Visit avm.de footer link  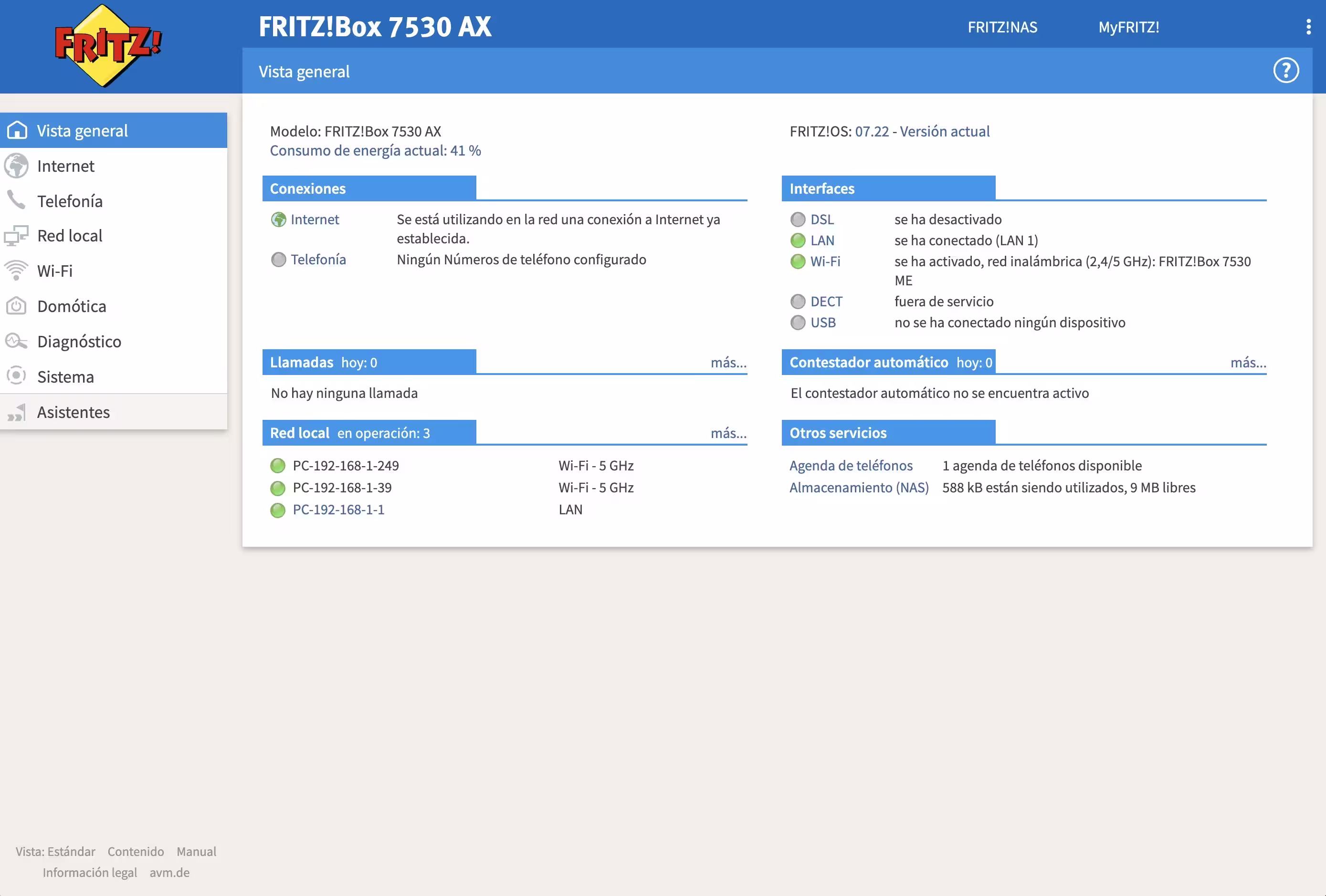169,873
